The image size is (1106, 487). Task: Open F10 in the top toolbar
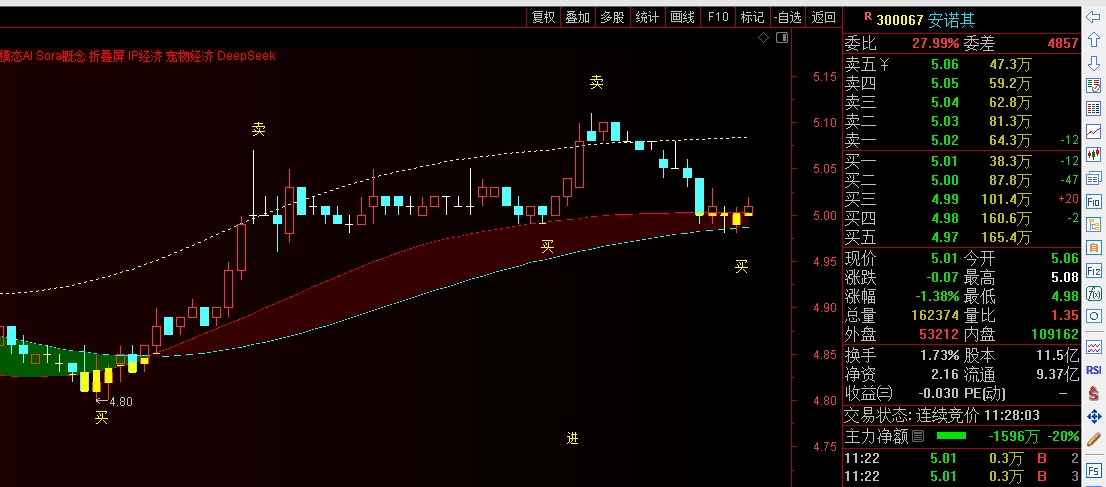[x=717, y=18]
